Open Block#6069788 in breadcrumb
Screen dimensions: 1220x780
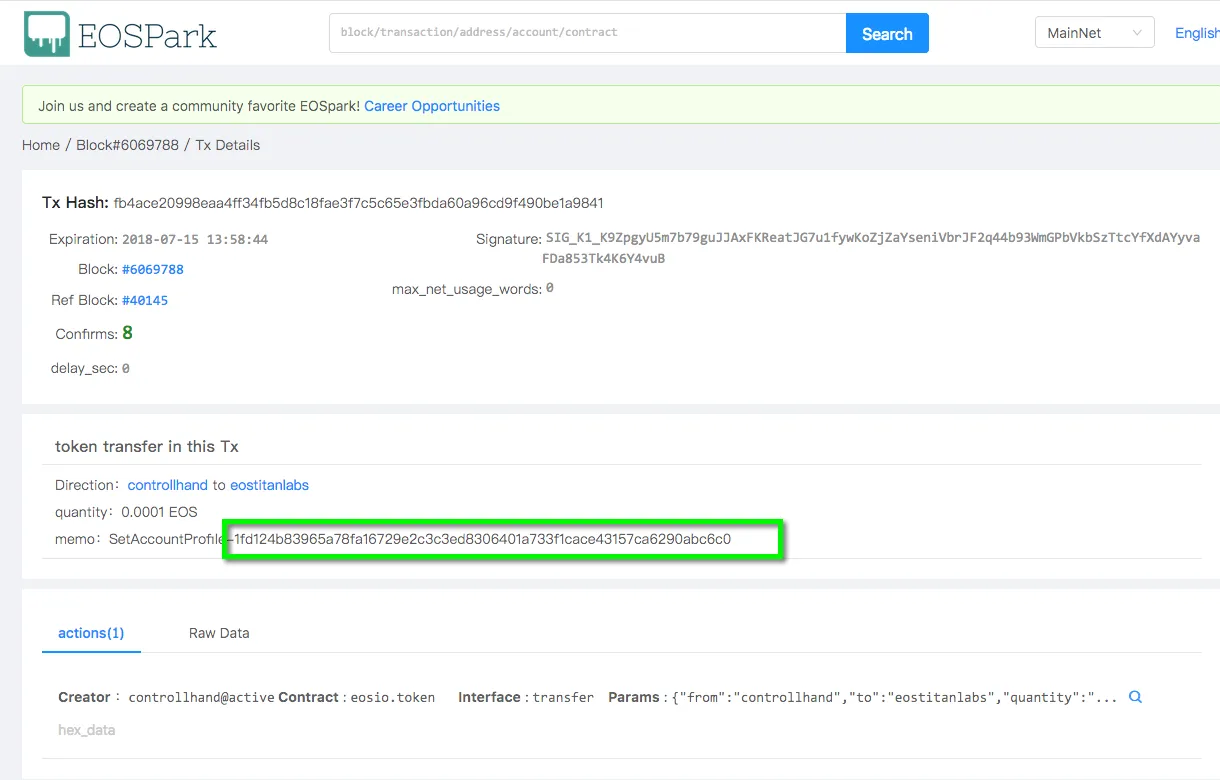coord(128,145)
